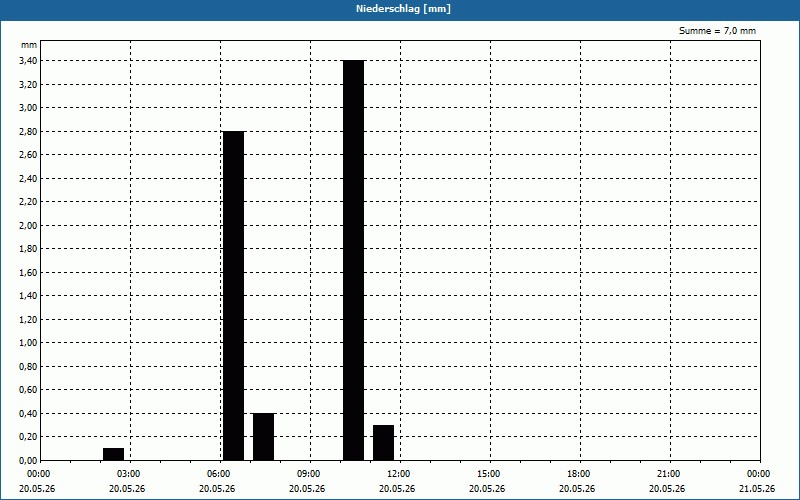Click the mm unit label on y-axis

(x=29, y=45)
